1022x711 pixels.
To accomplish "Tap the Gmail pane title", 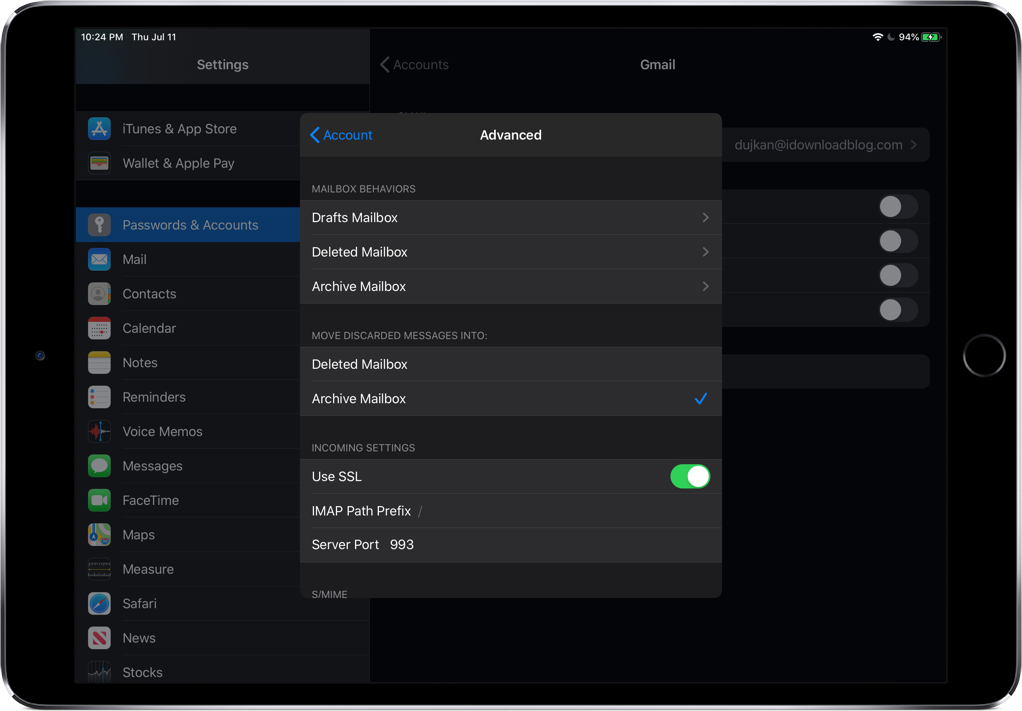I will 658,65.
